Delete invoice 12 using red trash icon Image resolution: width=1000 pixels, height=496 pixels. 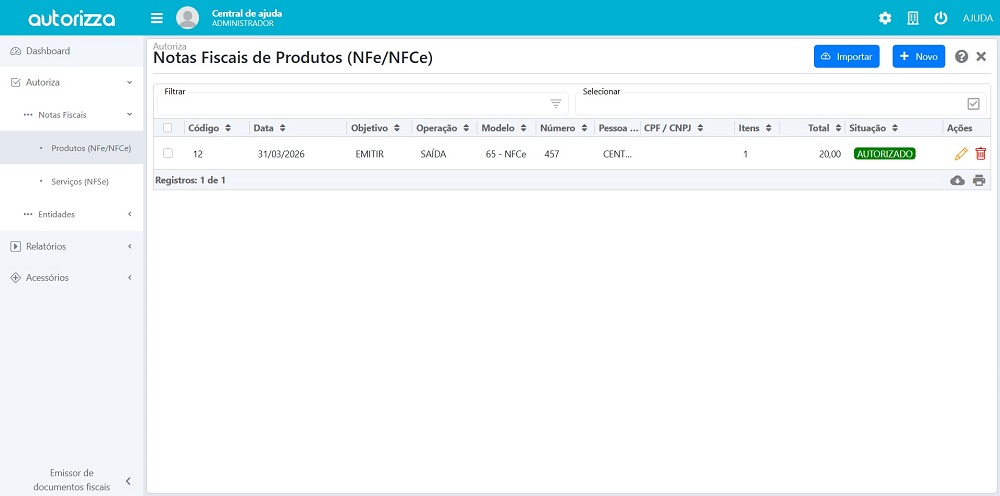click(x=980, y=154)
